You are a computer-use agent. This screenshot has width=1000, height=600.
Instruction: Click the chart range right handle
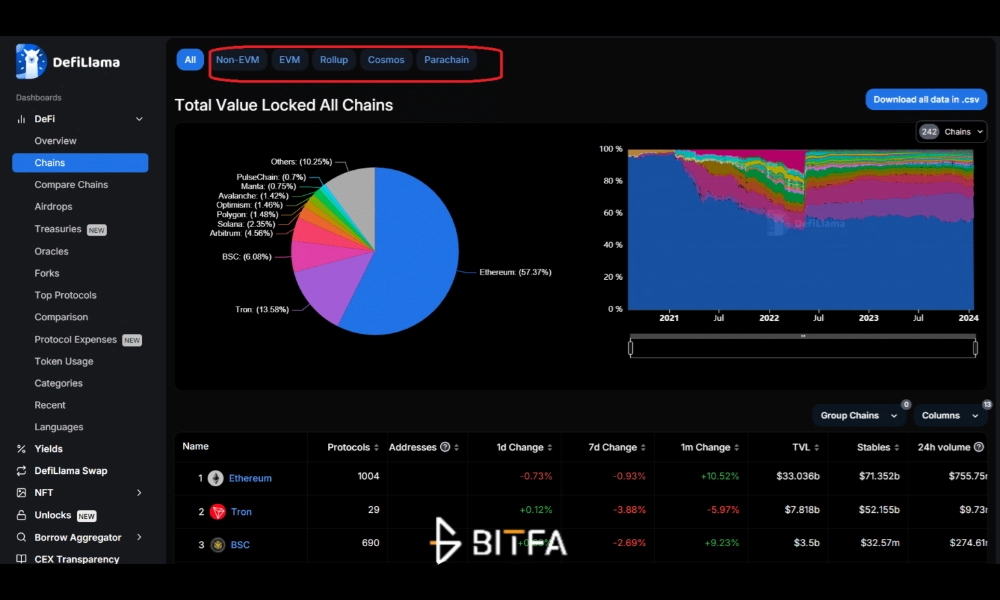point(975,348)
